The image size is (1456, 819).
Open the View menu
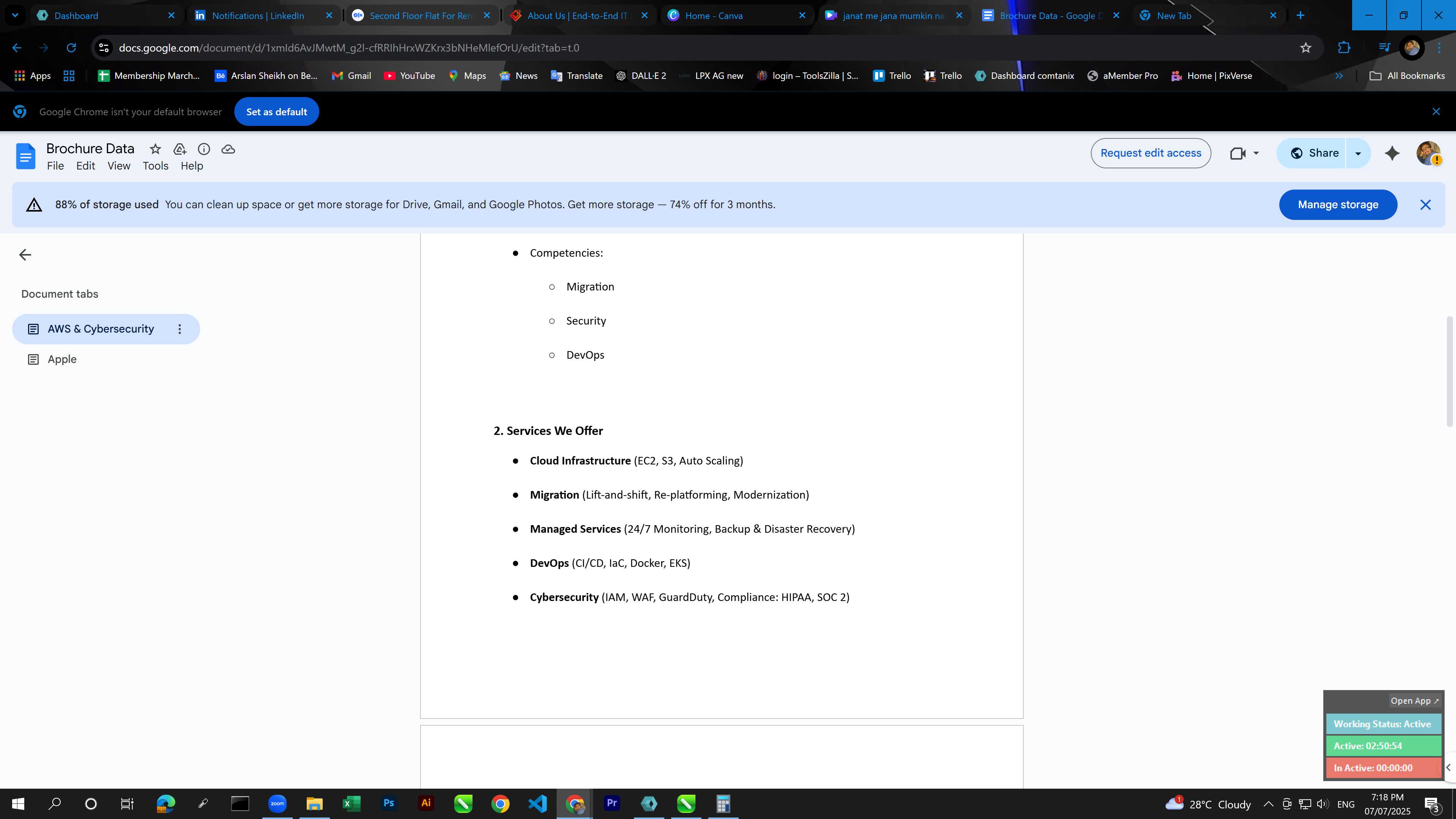pyautogui.click(x=119, y=166)
